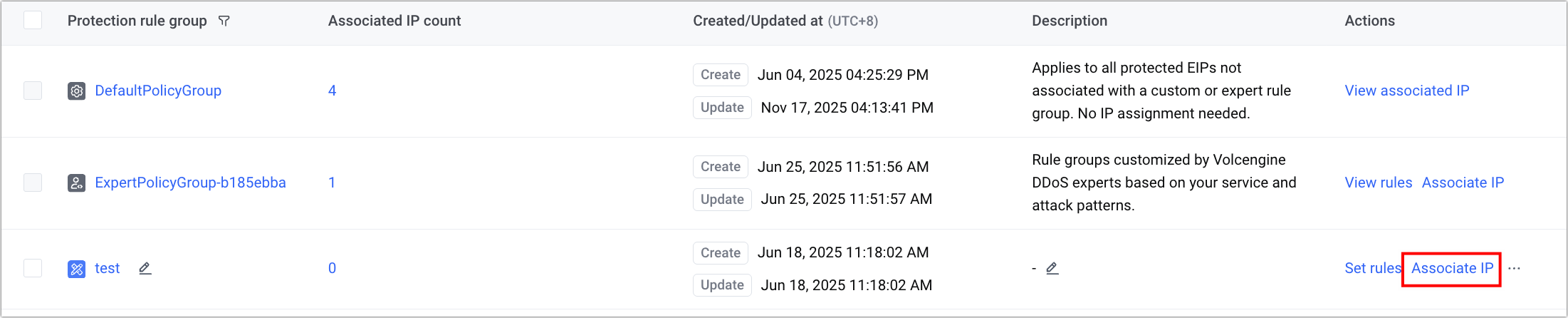Select the ExpertPolicyGroup-b185ebba row checkbox
1568x318 pixels.
pyautogui.click(x=33, y=183)
